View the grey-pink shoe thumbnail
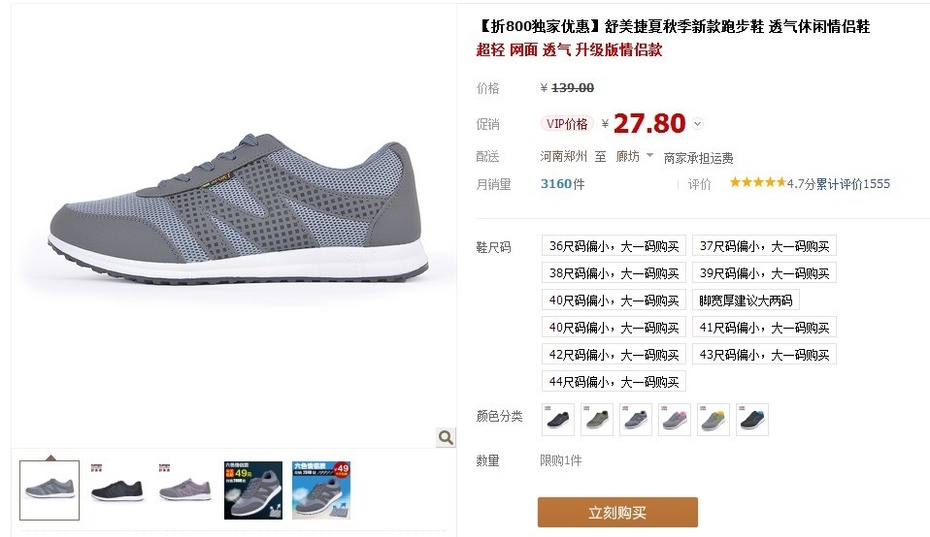The height and width of the screenshot is (537, 930). [x=185, y=490]
